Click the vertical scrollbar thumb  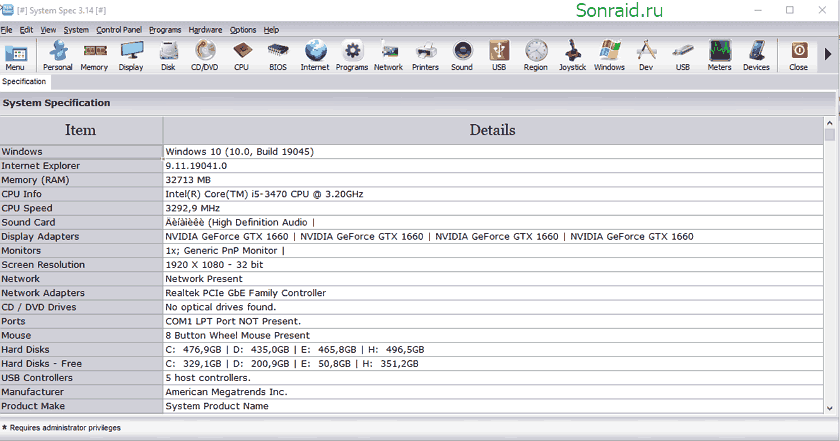[x=830, y=134]
